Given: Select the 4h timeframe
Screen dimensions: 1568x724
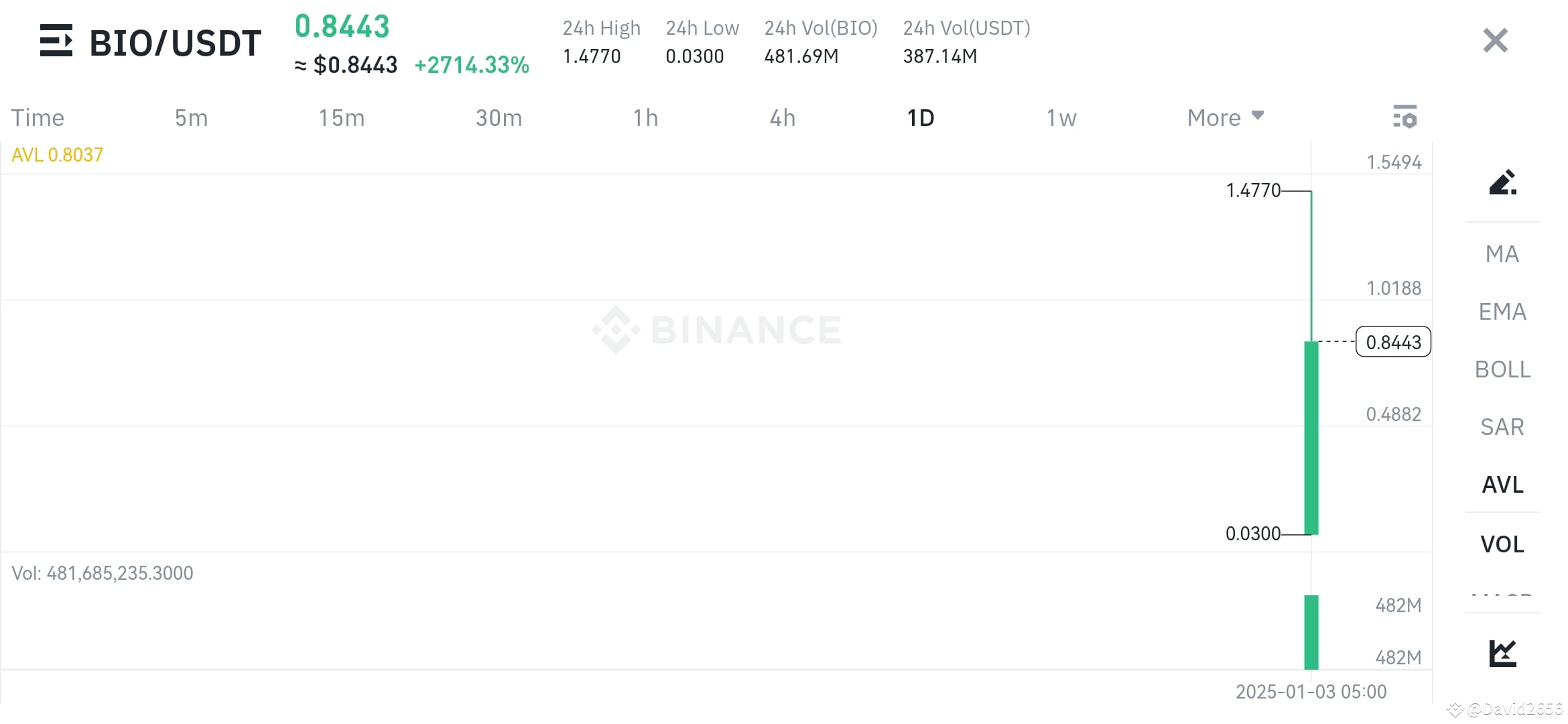Looking at the screenshot, I should [782, 117].
